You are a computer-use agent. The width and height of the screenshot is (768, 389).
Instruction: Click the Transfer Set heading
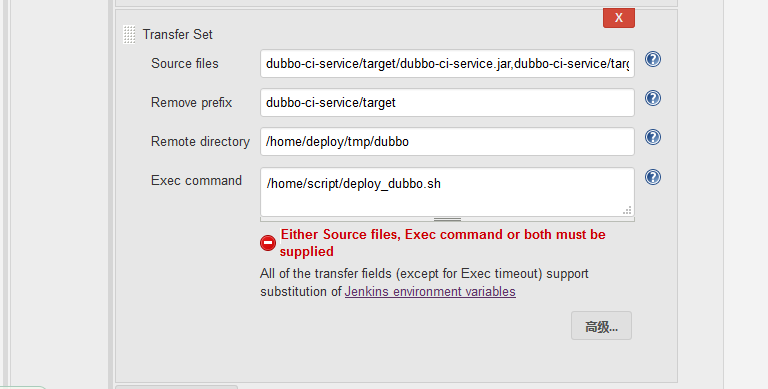(x=177, y=34)
